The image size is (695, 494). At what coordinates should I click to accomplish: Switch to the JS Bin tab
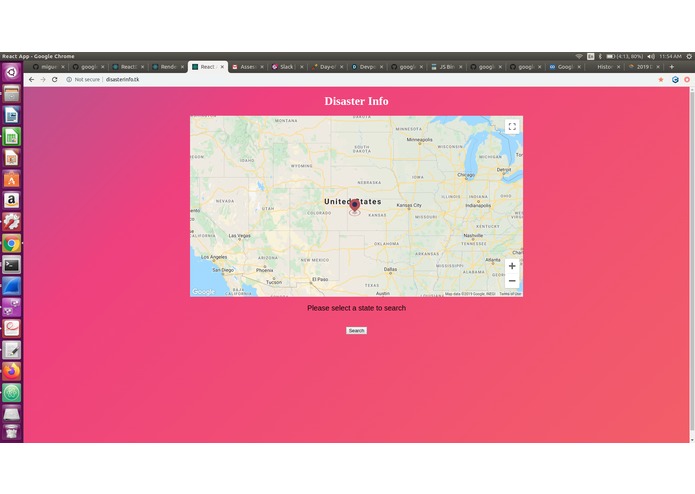[446, 67]
